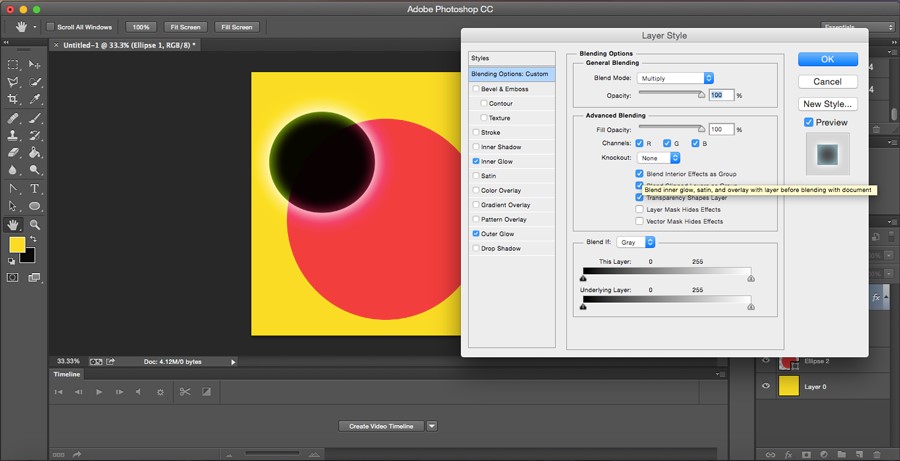Open the Knockout dropdown
The image size is (900, 461).
(658, 157)
